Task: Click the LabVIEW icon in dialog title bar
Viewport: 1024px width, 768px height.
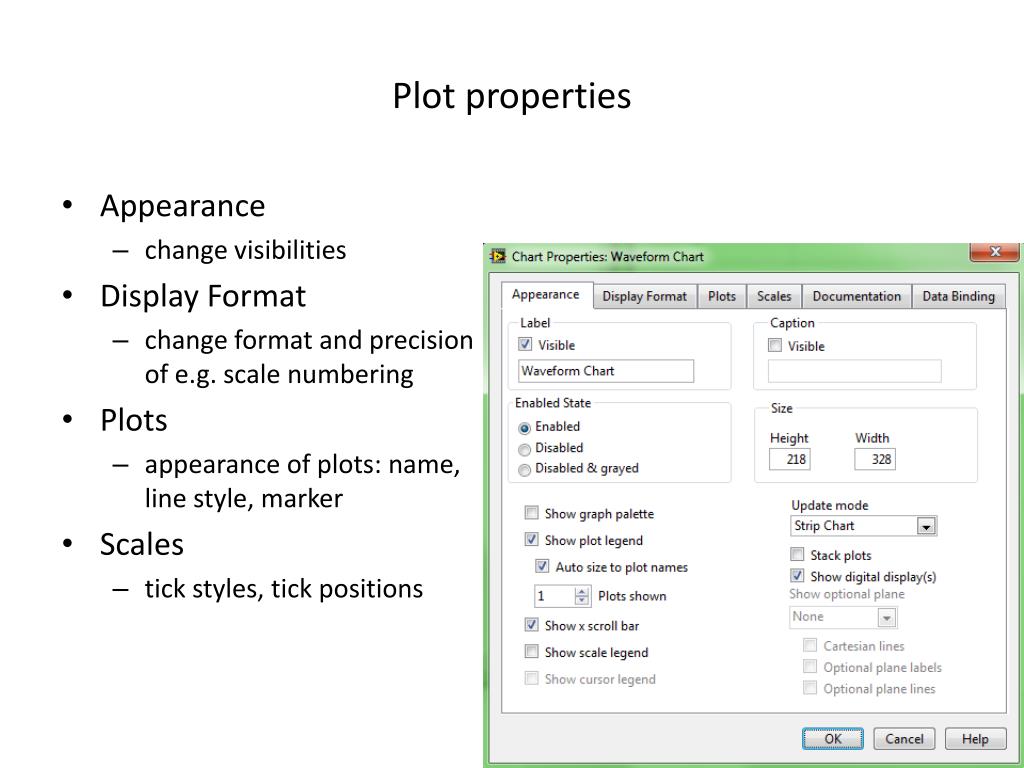Action: (x=498, y=256)
